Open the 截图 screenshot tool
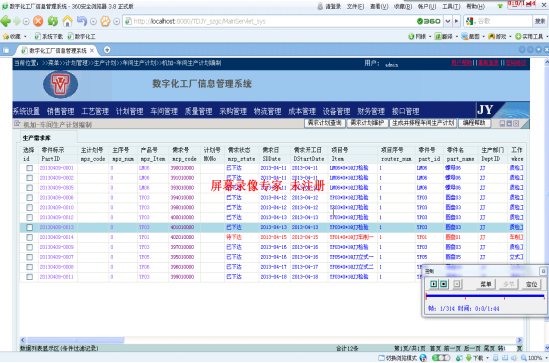549x363 pixels. pyautogui.click(x=470, y=36)
